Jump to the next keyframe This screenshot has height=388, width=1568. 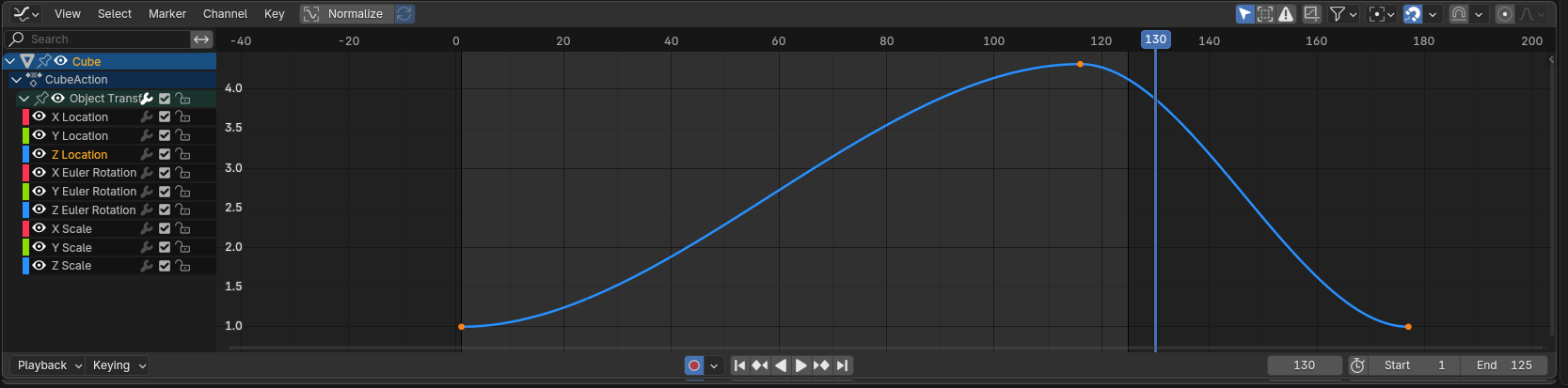822,365
